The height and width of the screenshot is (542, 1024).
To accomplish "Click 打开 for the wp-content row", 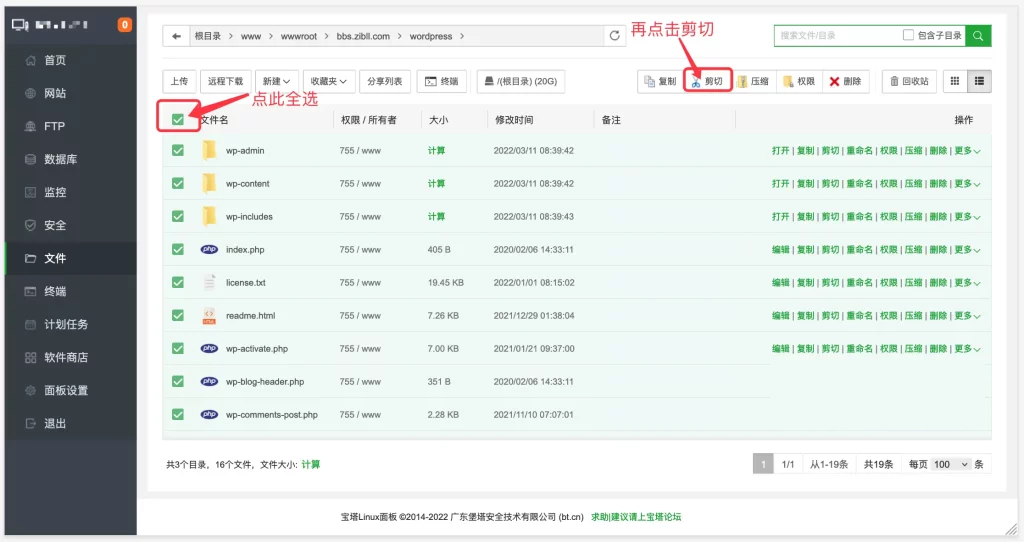I will [x=780, y=183].
